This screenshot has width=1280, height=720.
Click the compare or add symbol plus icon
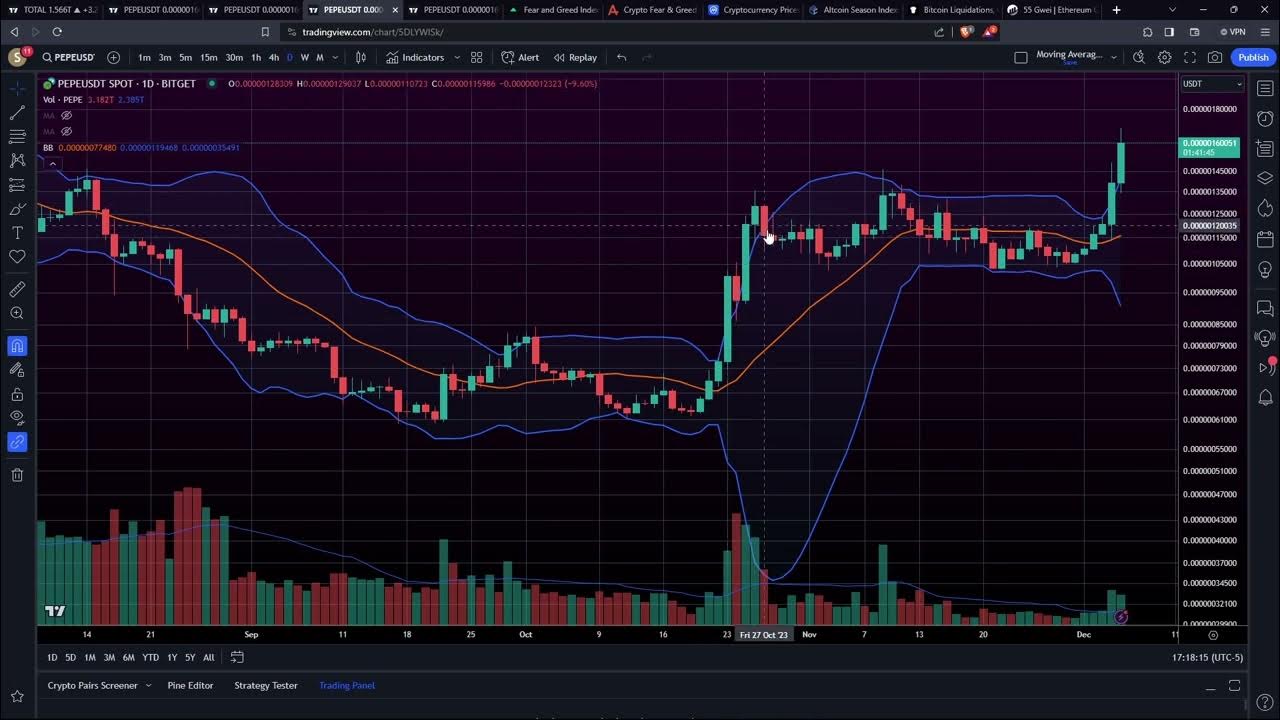pyautogui.click(x=113, y=57)
